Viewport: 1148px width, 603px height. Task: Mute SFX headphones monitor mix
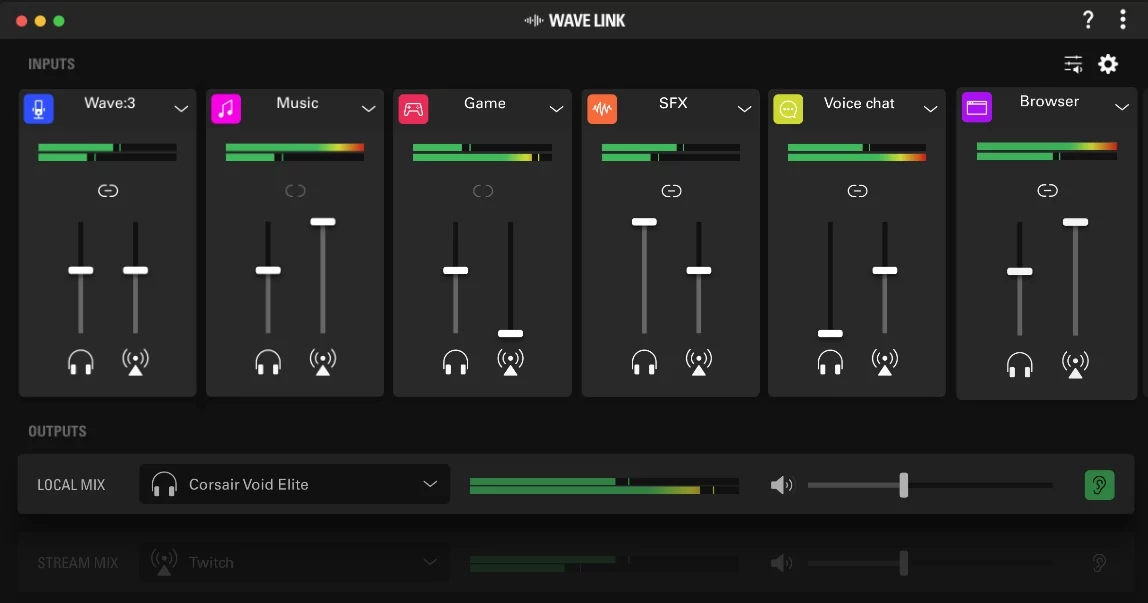pos(644,362)
